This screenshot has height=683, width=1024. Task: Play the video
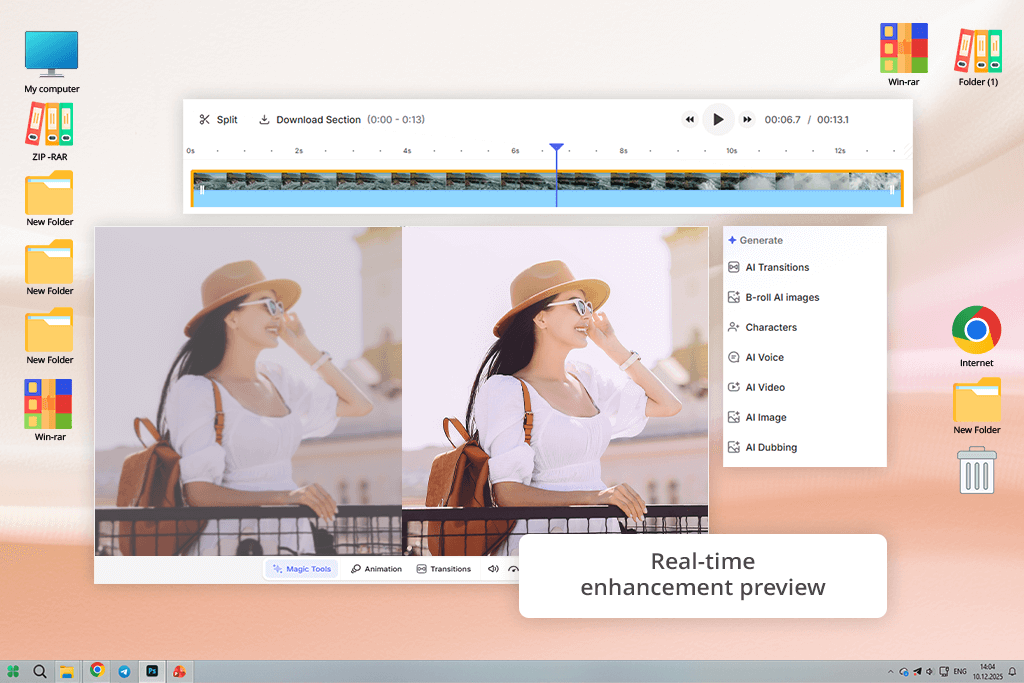[718, 119]
